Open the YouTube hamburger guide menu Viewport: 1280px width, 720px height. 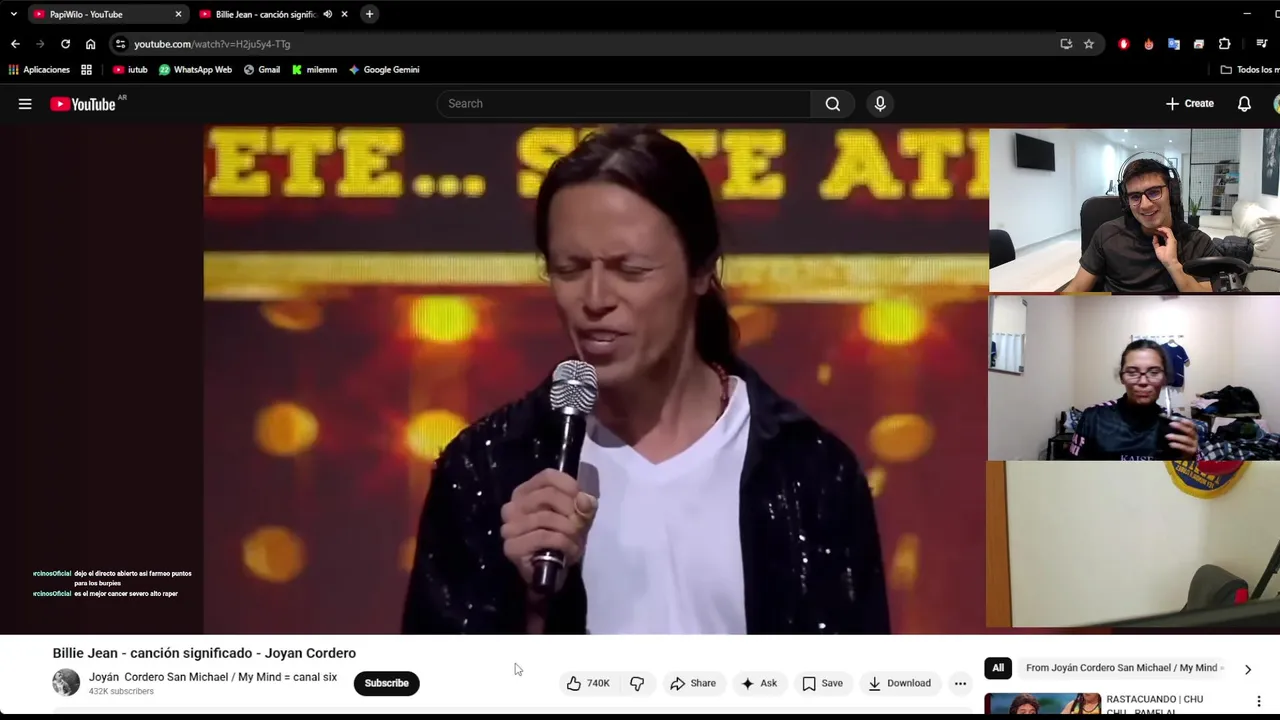[x=25, y=104]
